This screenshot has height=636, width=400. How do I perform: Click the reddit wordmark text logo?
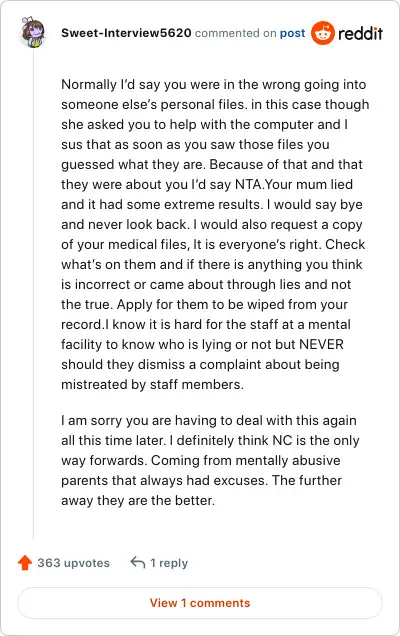[x=360, y=33]
